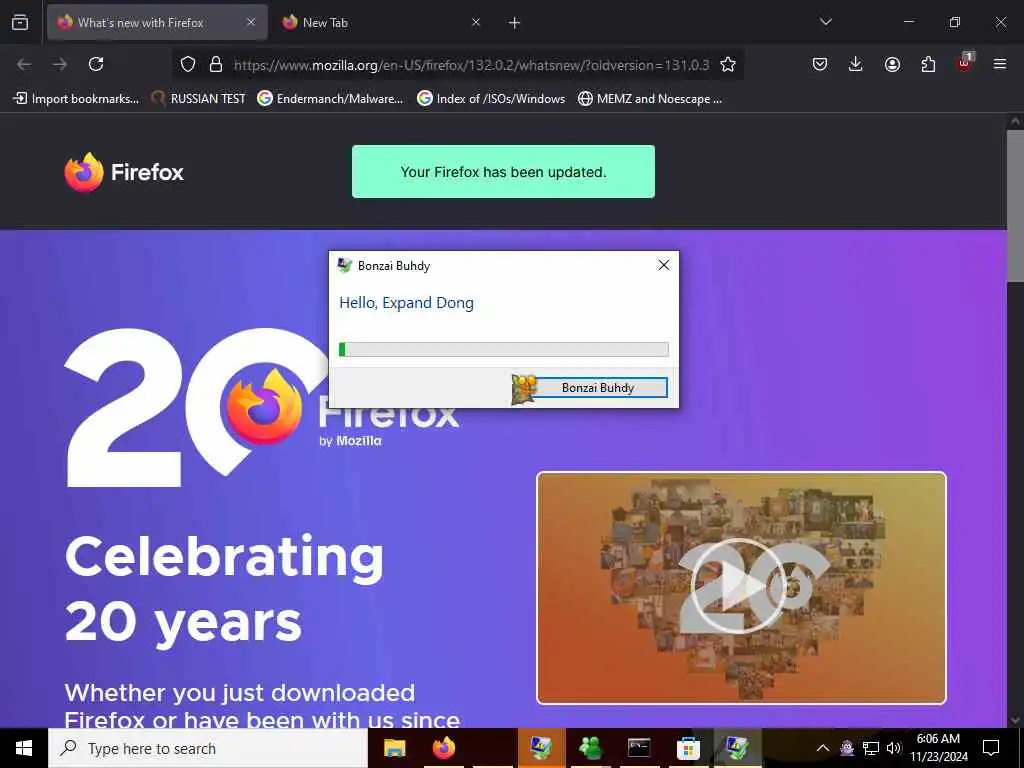Click the page vertical scrollbar thumb

click(1015, 205)
